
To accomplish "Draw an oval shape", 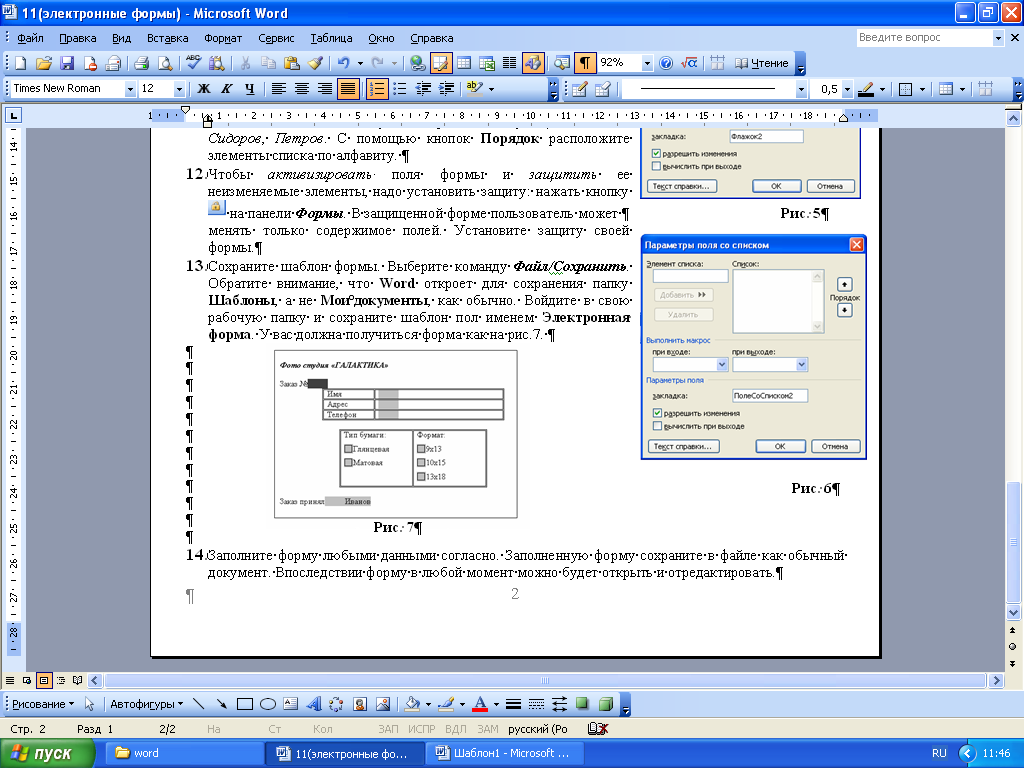I will (268, 704).
